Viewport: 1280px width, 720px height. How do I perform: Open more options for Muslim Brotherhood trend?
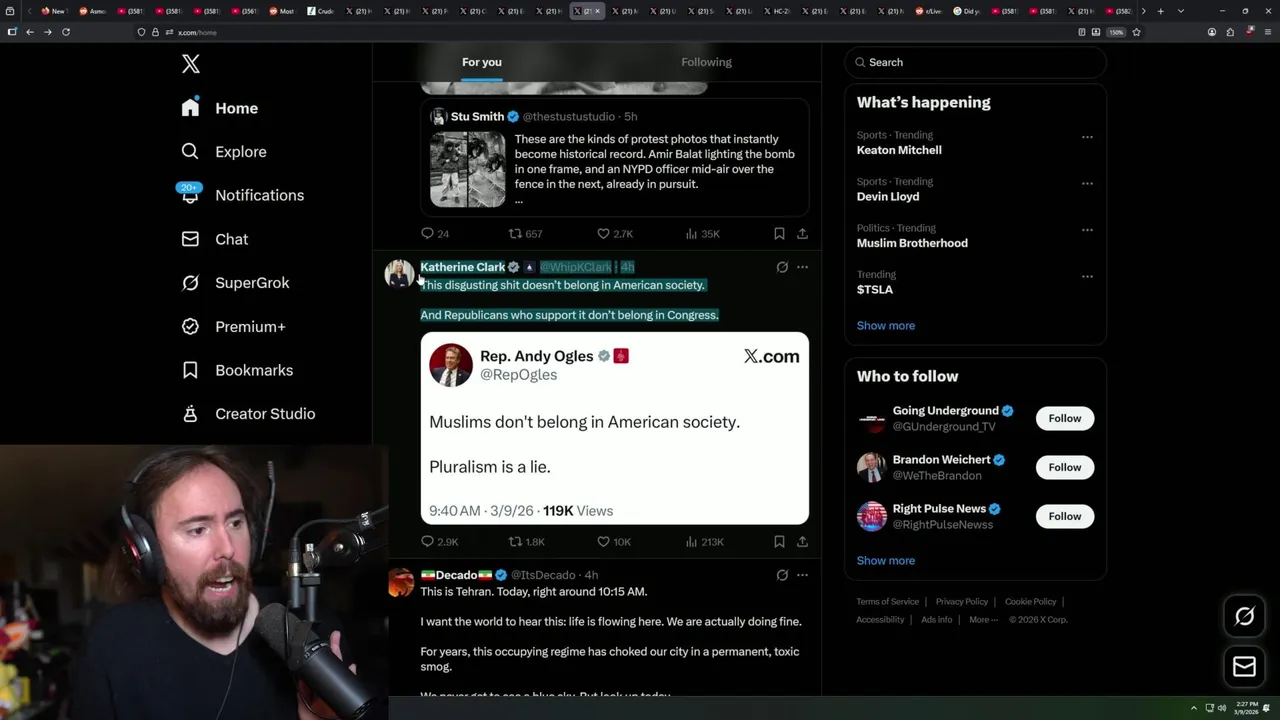(x=1087, y=230)
